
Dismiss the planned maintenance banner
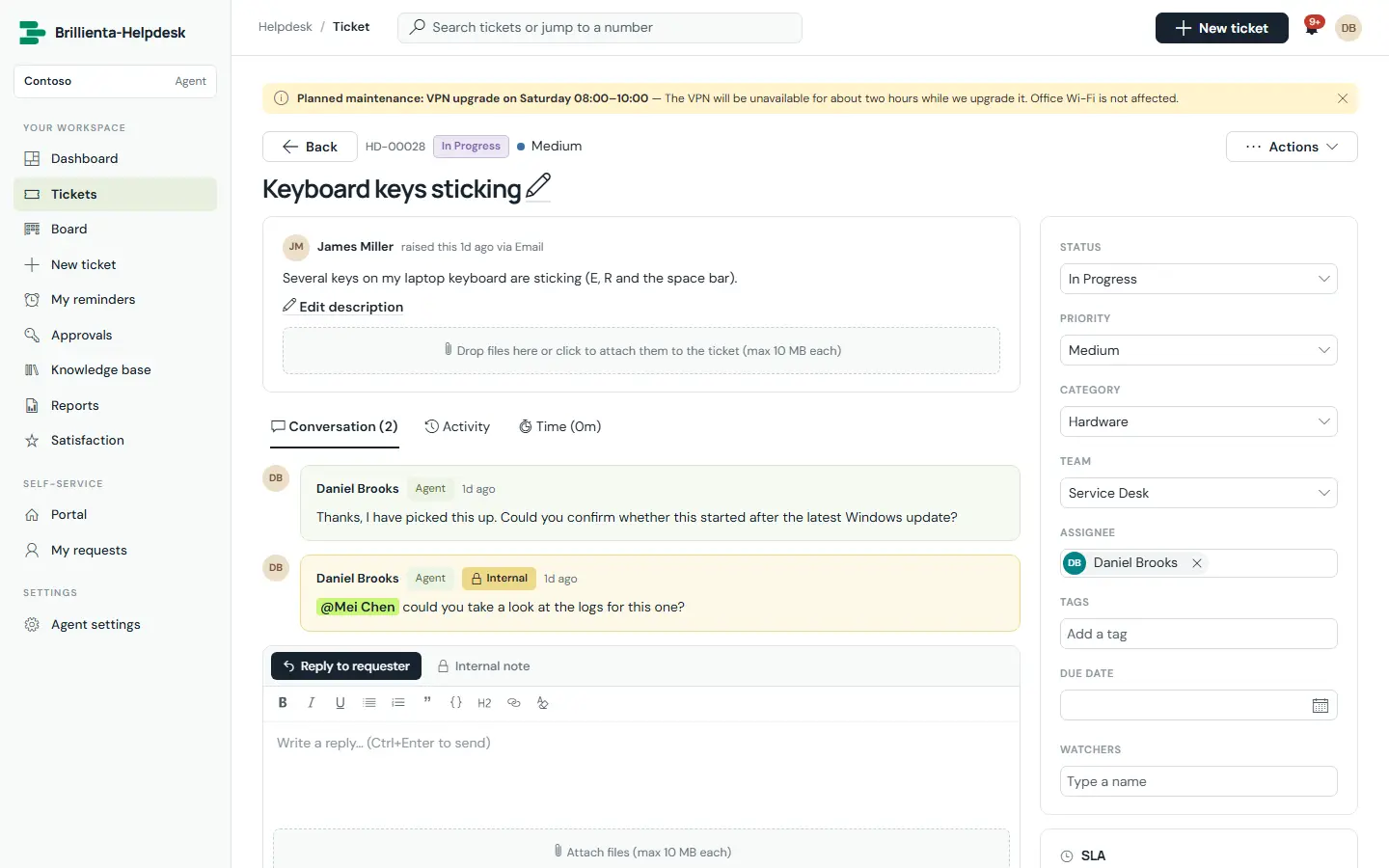(1343, 98)
